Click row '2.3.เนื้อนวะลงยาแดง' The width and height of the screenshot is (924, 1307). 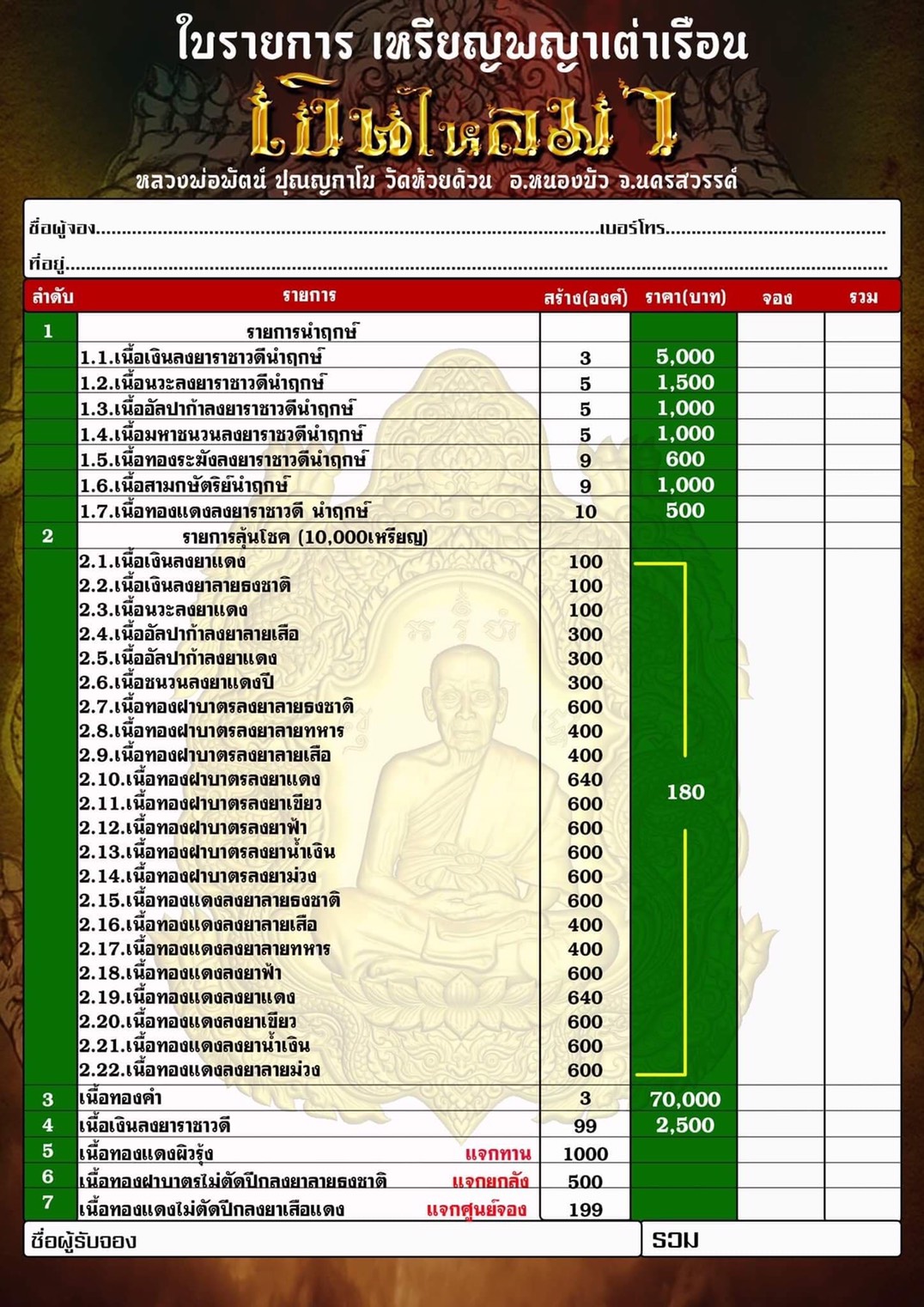[163, 610]
